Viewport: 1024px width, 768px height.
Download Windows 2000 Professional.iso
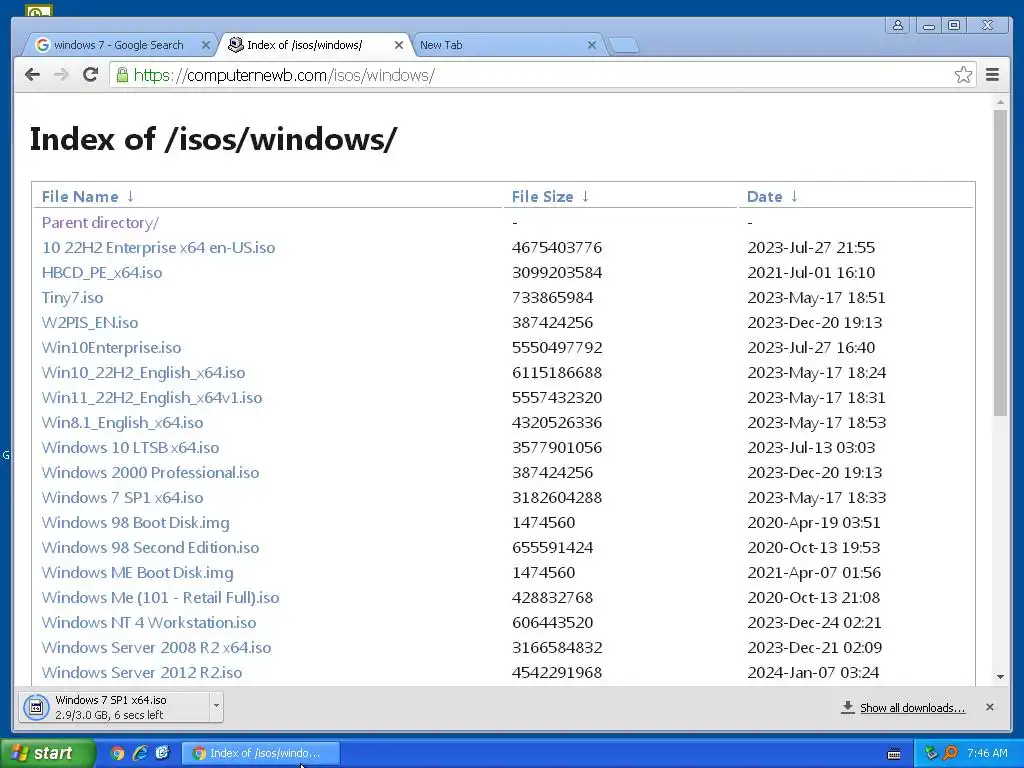(151, 472)
